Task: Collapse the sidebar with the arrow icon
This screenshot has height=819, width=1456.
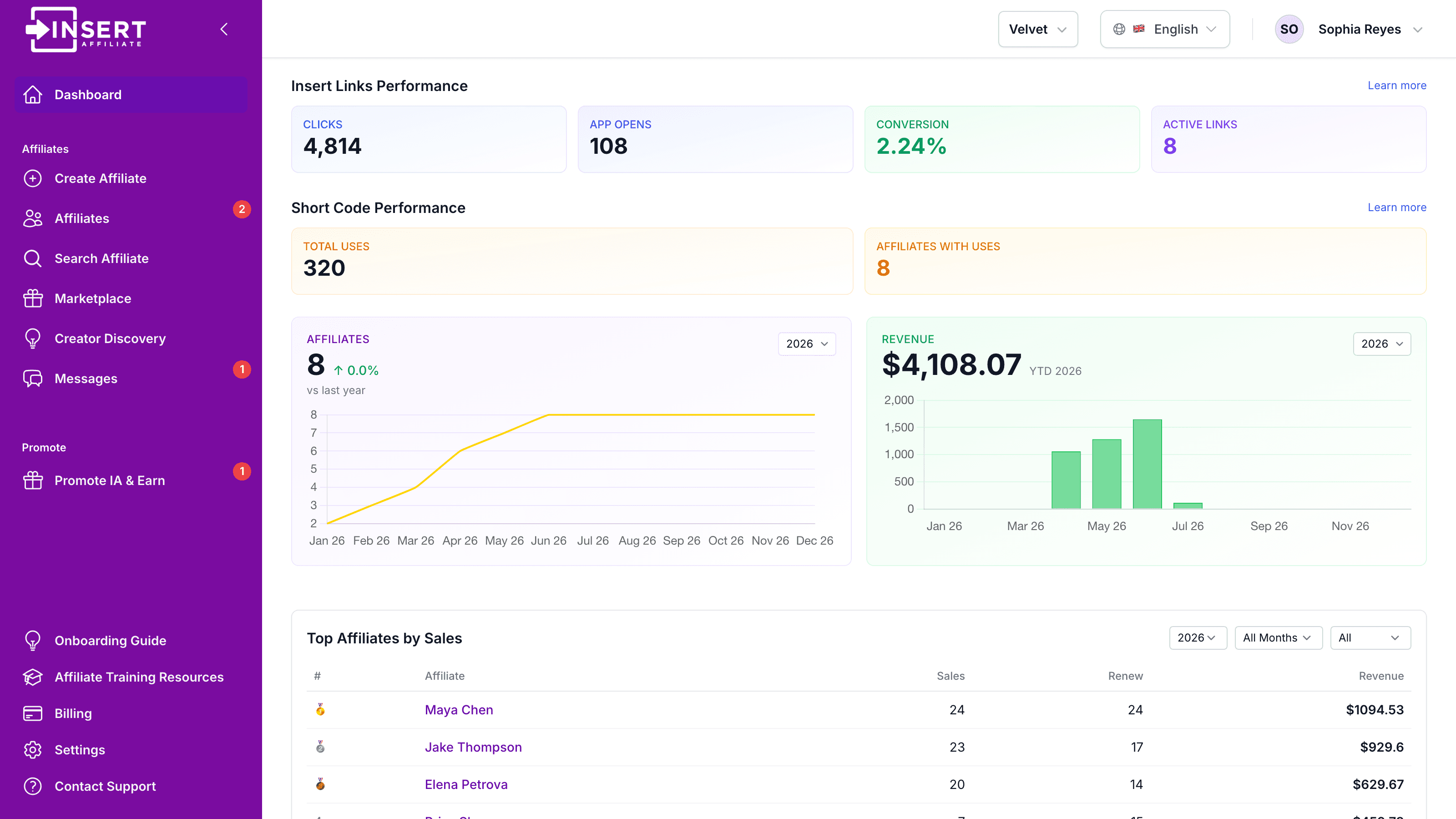Action: pyautogui.click(x=224, y=29)
